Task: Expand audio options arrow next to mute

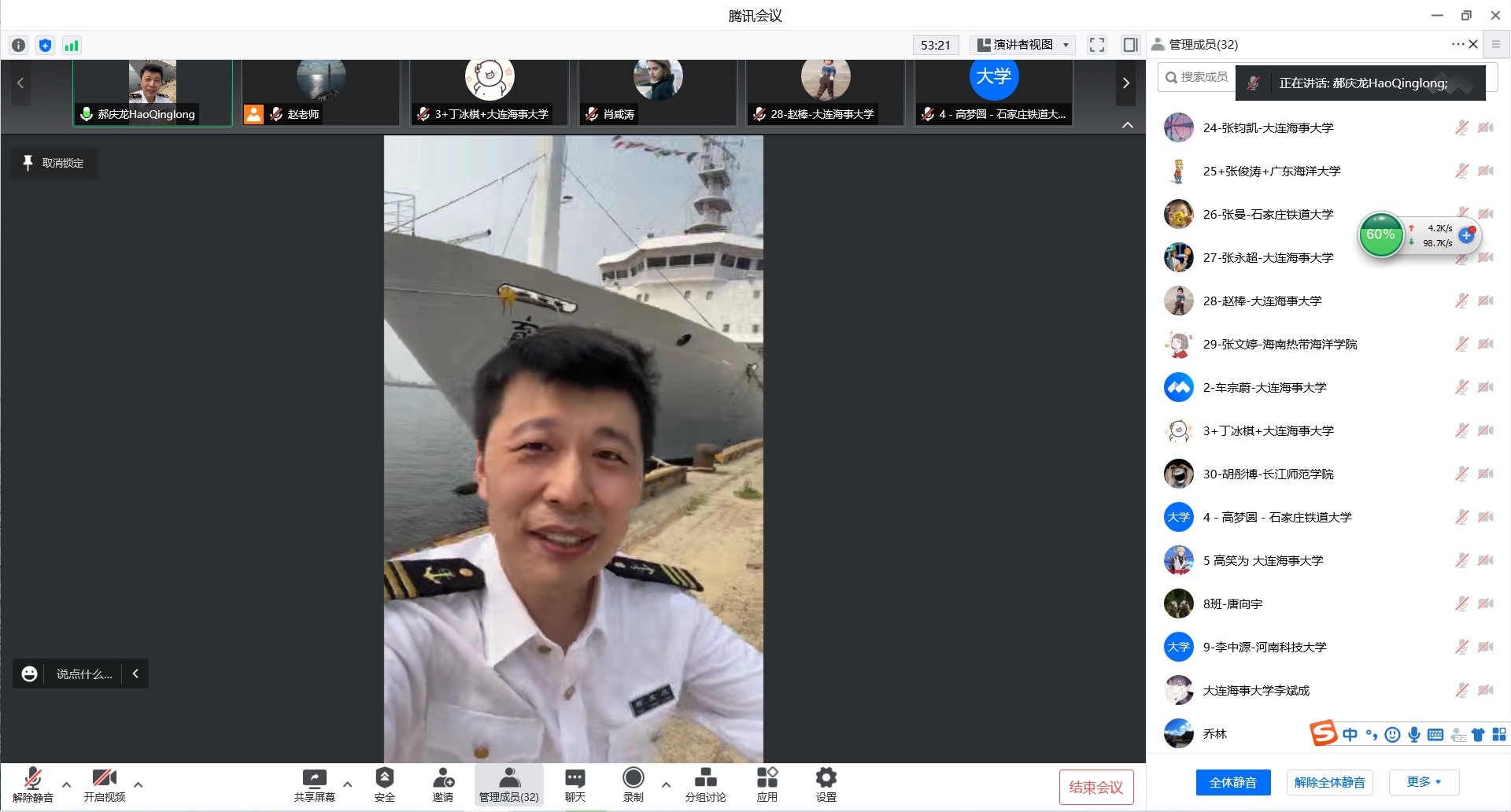Action: [67, 784]
